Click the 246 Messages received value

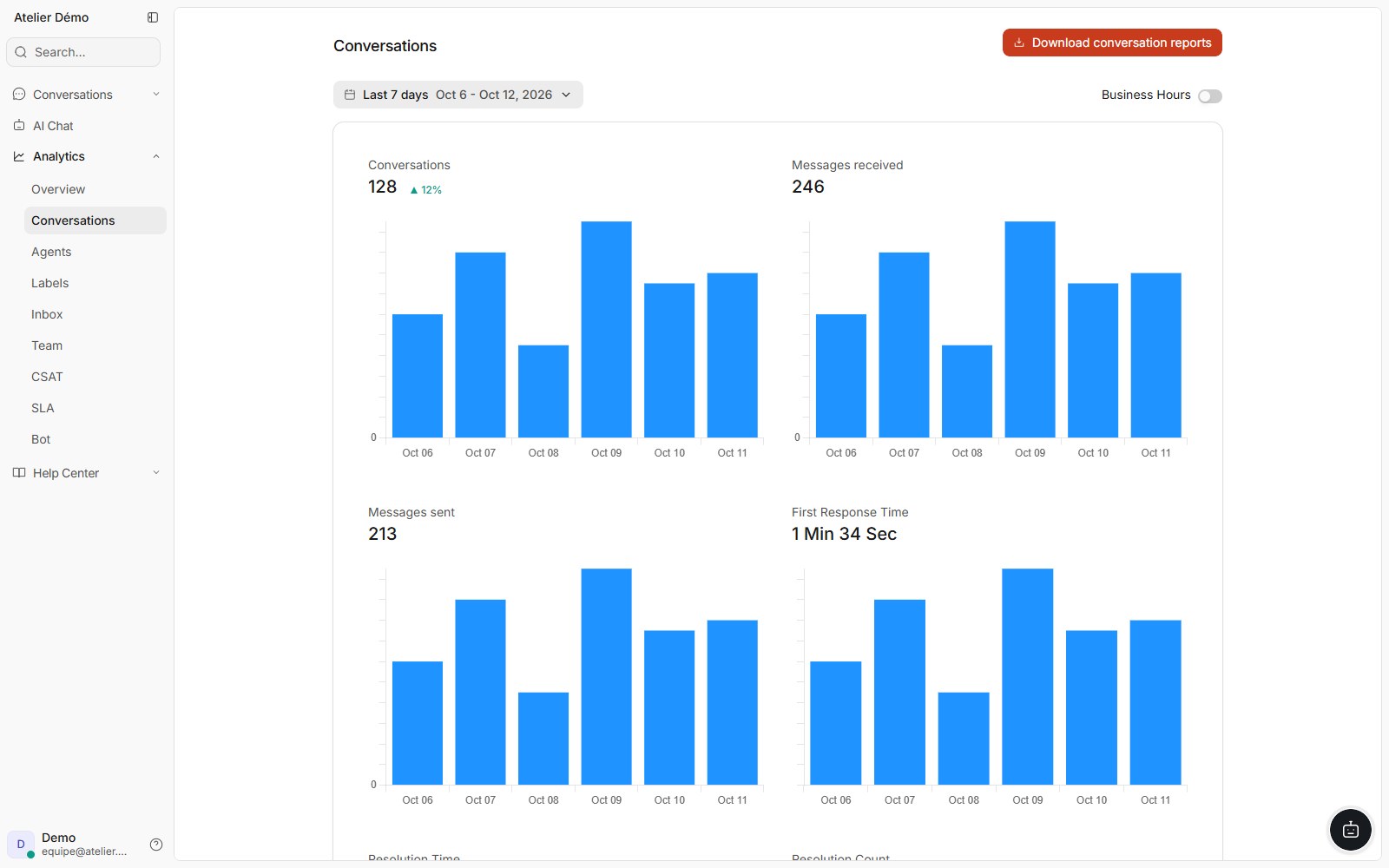pyautogui.click(x=808, y=187)
